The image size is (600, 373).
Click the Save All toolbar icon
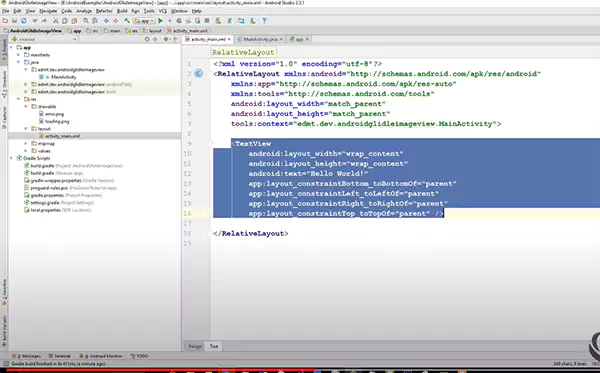click(x=15, y=21)
